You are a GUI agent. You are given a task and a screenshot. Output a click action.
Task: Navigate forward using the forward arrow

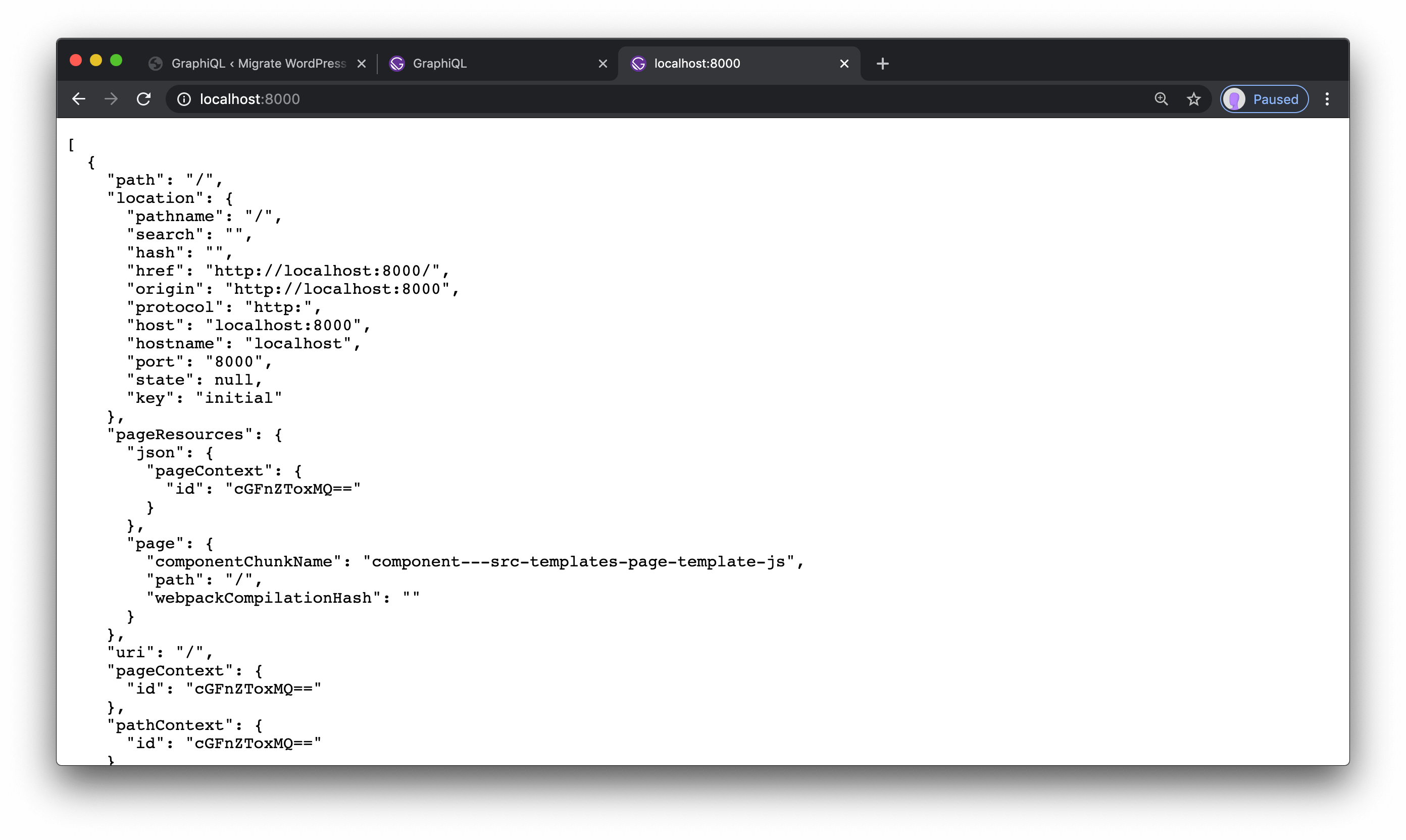(x=111, y=99)
